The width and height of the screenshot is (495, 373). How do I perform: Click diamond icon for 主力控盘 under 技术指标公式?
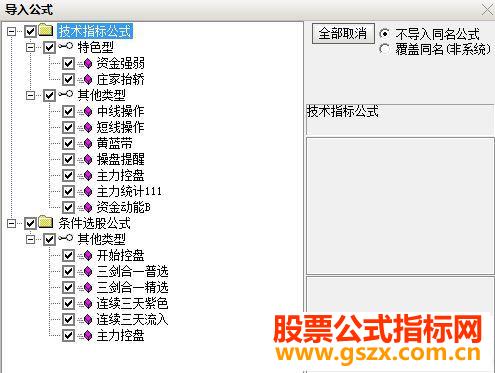(88, 175)
